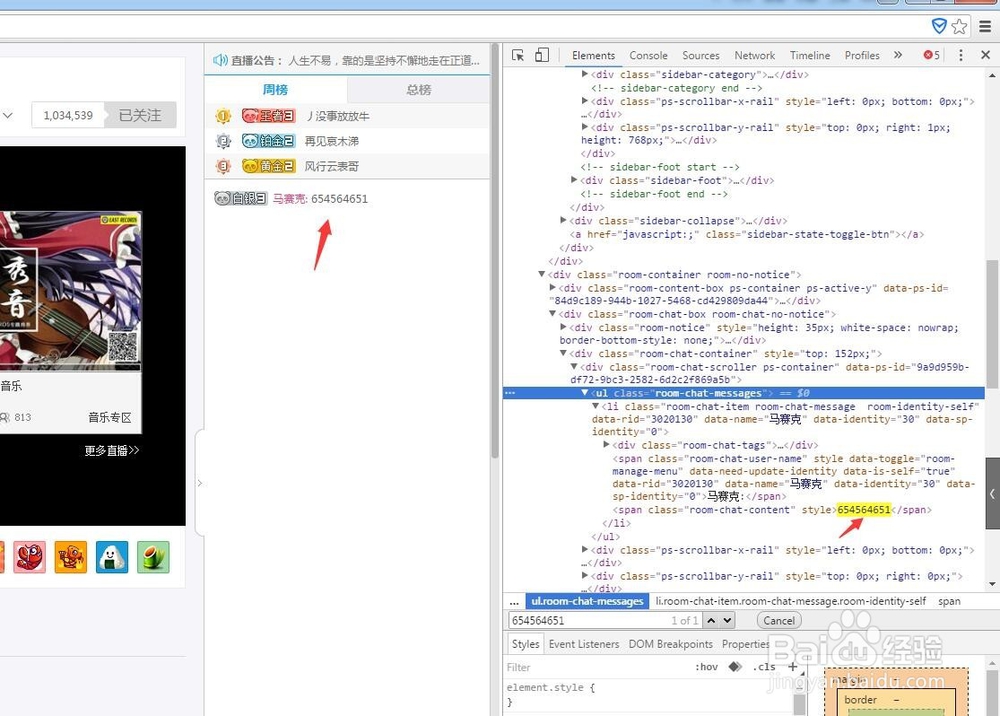1000x716 pixels.
Task: Expand the sidebar-category div node
Action: coord(585,74)
